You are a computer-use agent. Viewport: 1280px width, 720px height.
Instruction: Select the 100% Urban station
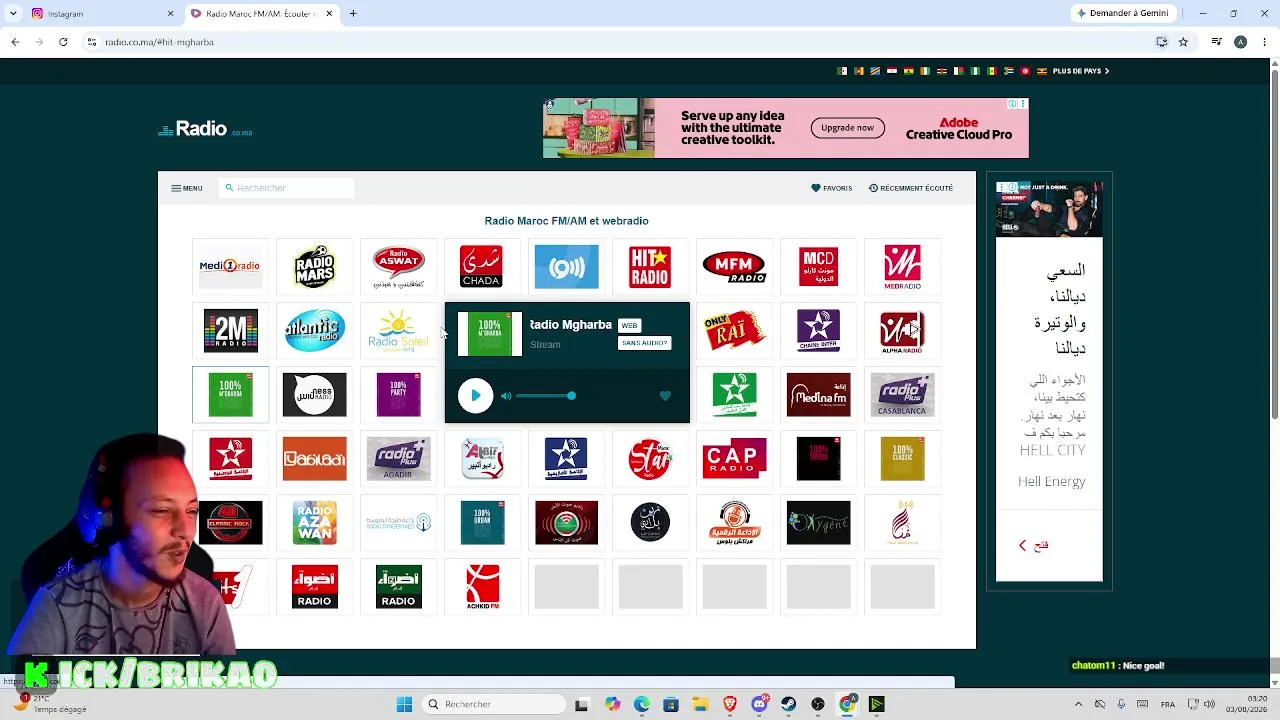tap(482, 523)
